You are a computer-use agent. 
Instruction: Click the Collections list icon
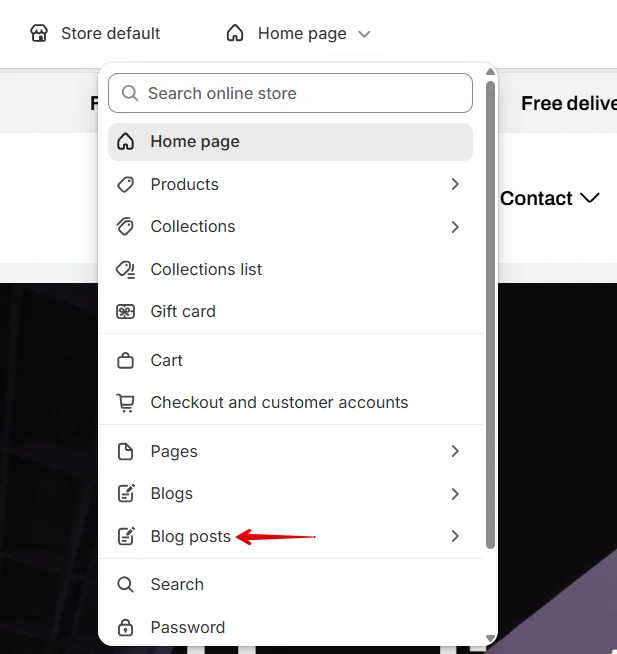(x=126, y=269)
